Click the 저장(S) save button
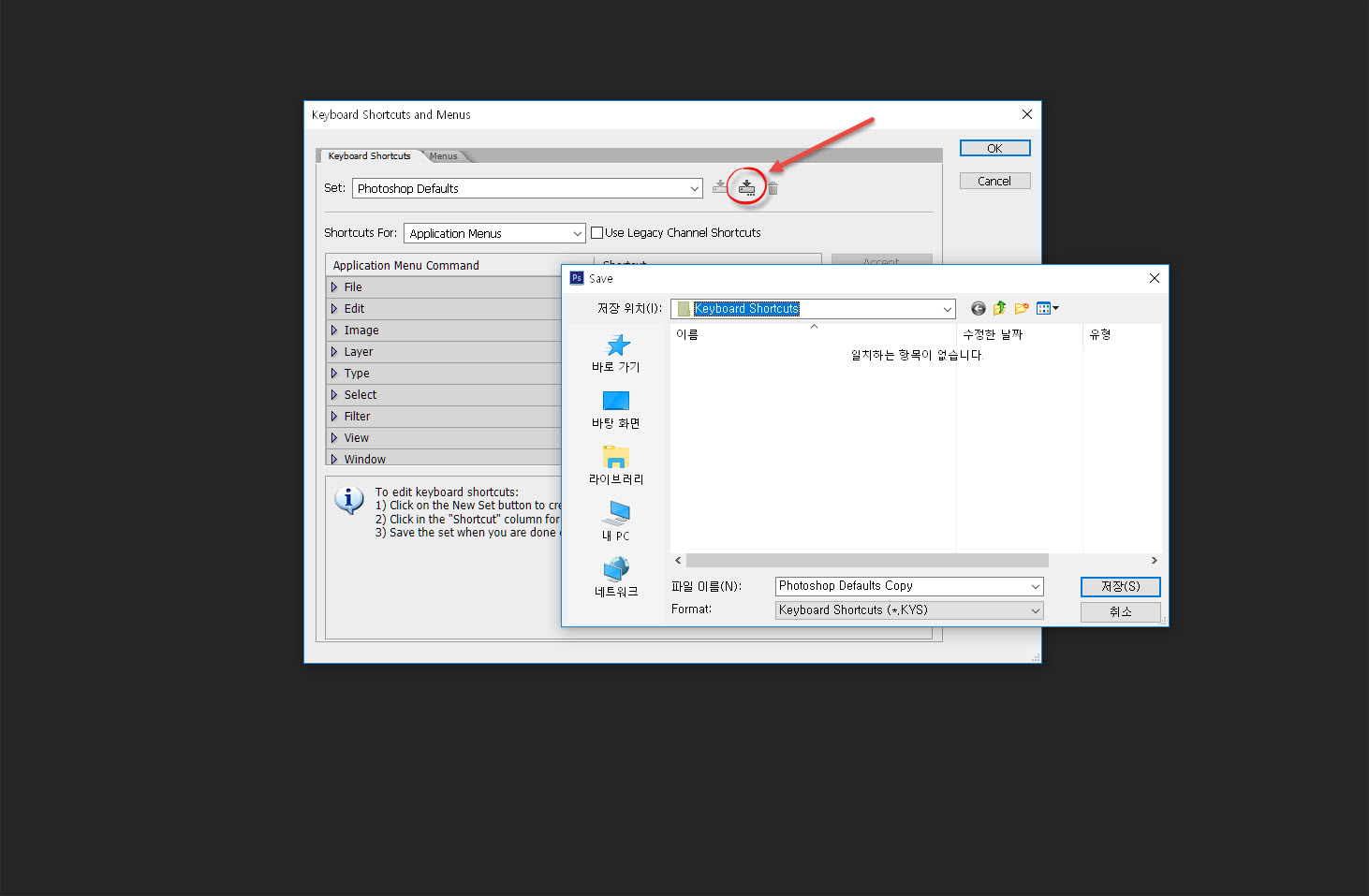Image resolution: width=1369 pixels, height=896 pixels. (1121, 586)
